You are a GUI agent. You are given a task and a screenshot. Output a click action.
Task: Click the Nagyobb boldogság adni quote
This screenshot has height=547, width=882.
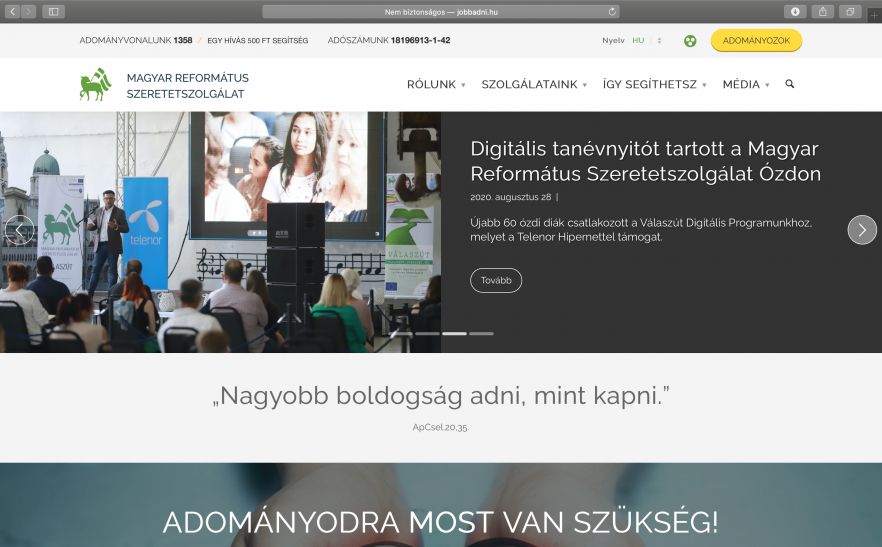(440, 396)
